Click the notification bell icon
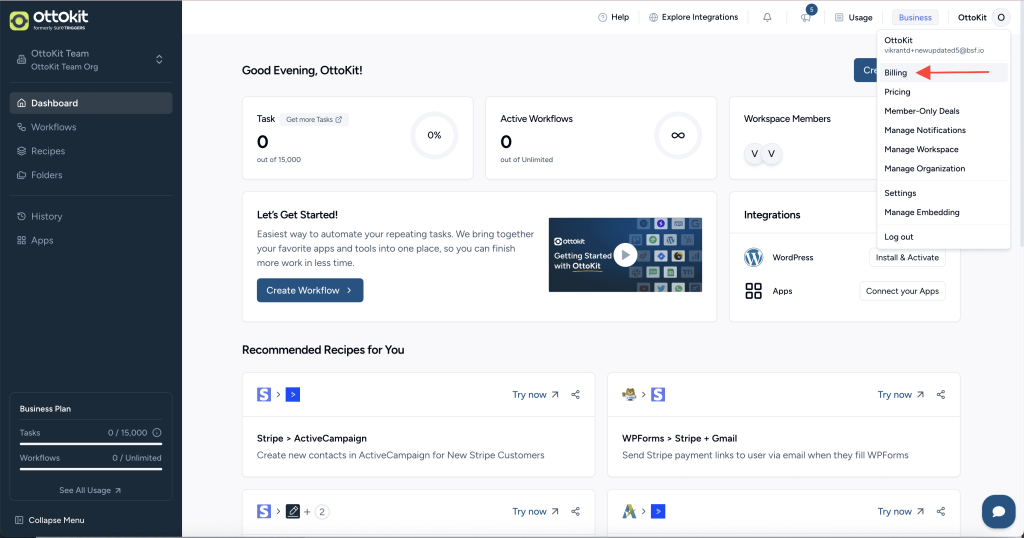Screen dimensions: 1024x538 [767, 17]
